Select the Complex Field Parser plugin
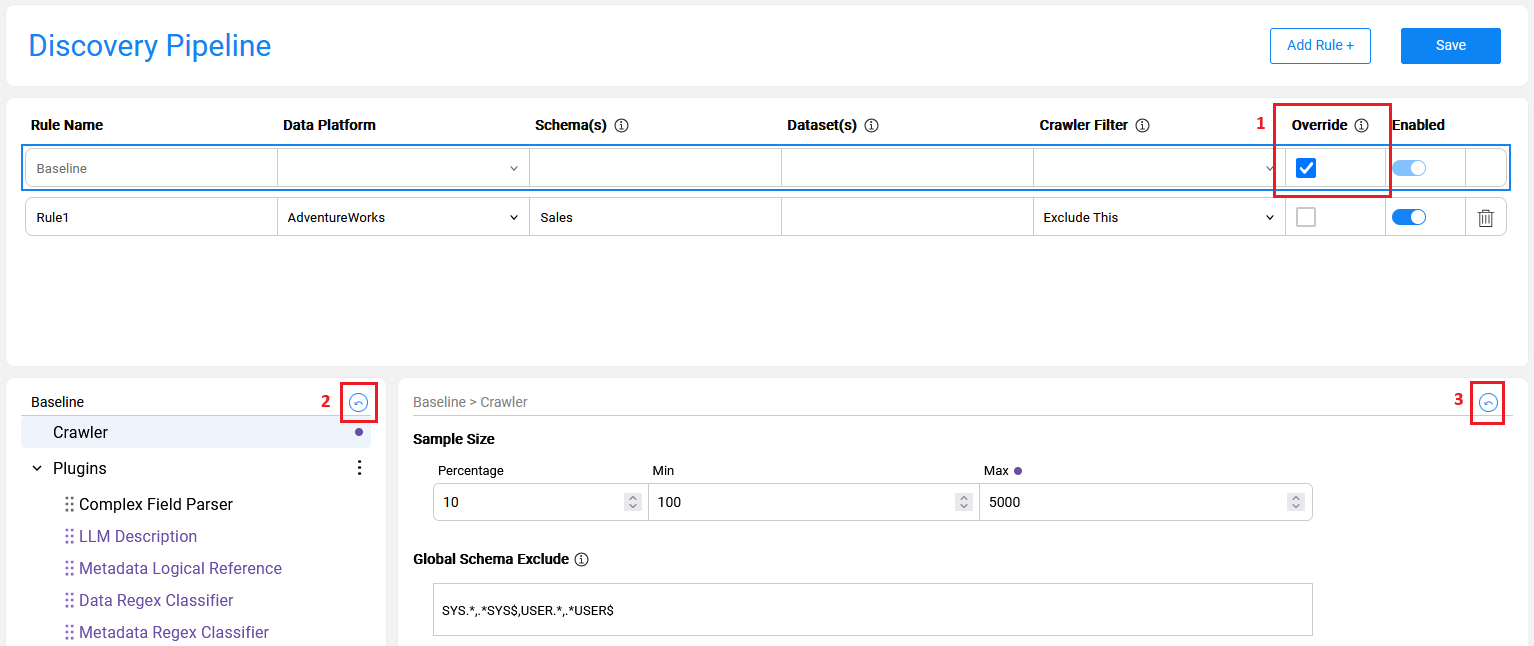Image resolution: width=1534 pixels, height=646 pixels. click(156, 505)
